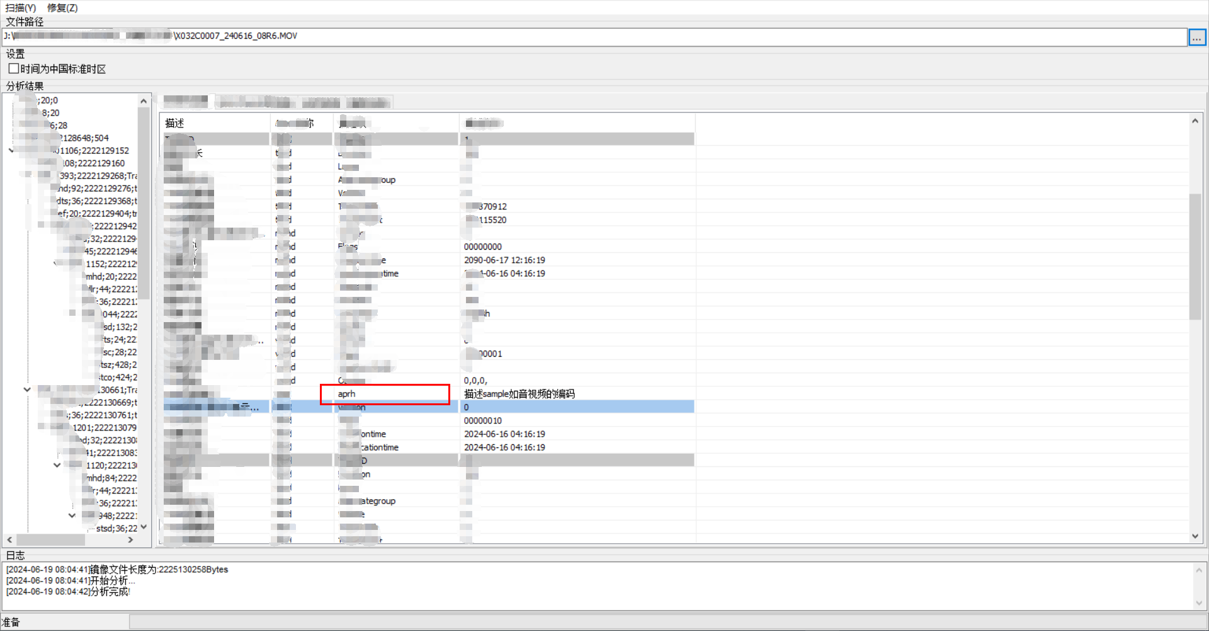Collapse the tree node ending in 130661;Tra
1209x631 pixels.
pos(27,390)
